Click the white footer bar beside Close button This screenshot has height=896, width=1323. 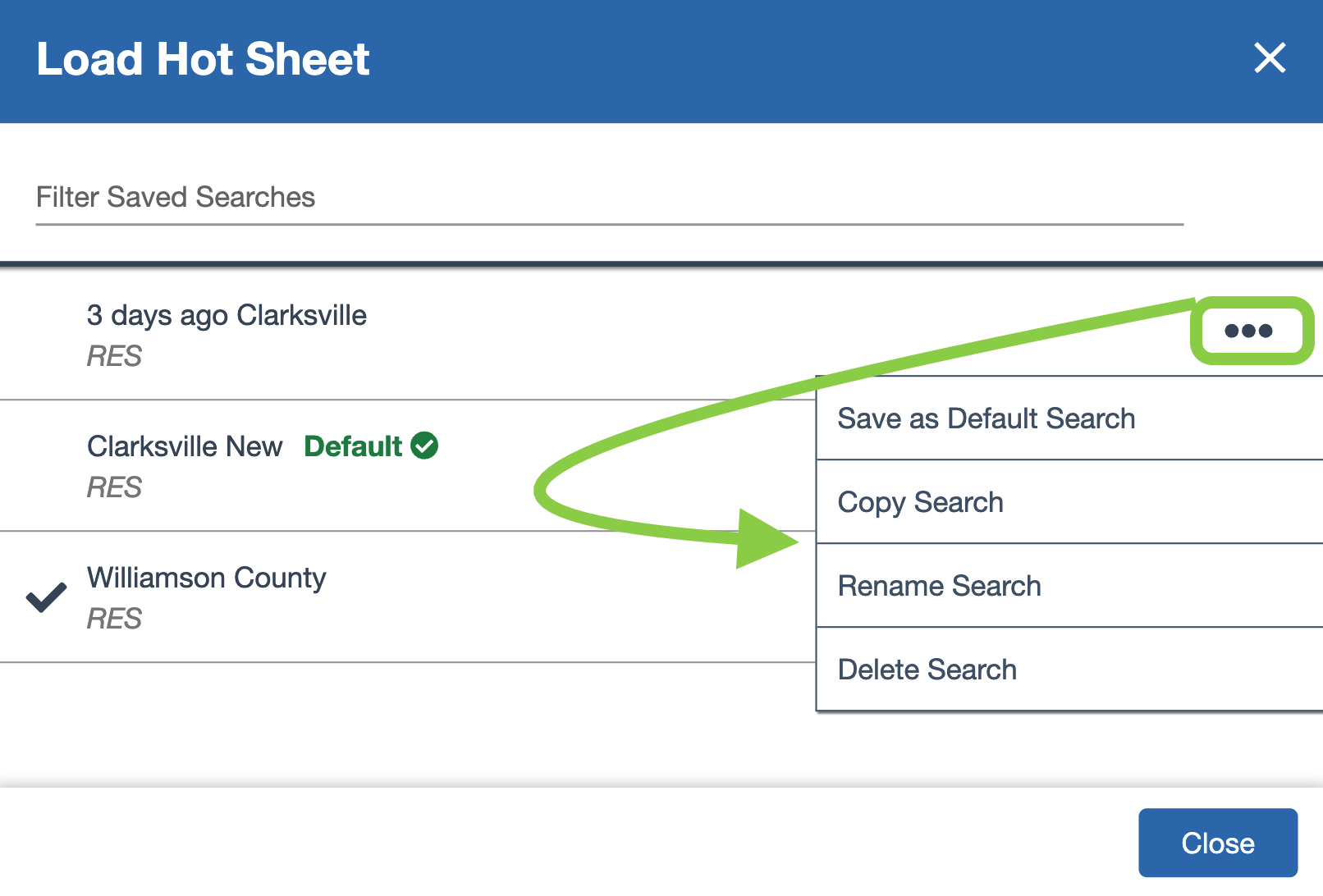[575, 843]
